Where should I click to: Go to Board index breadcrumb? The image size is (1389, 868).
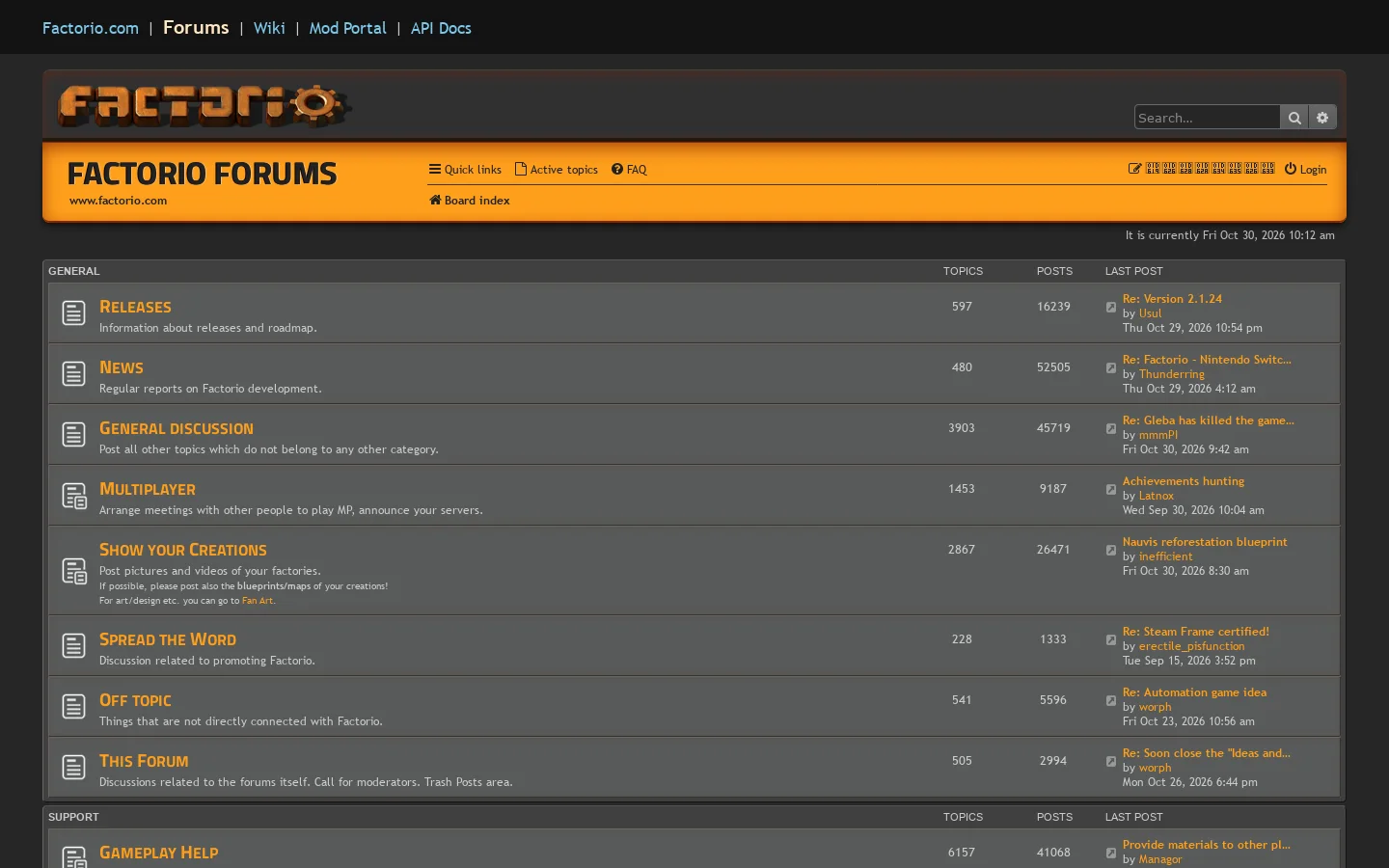coord(470,201)
